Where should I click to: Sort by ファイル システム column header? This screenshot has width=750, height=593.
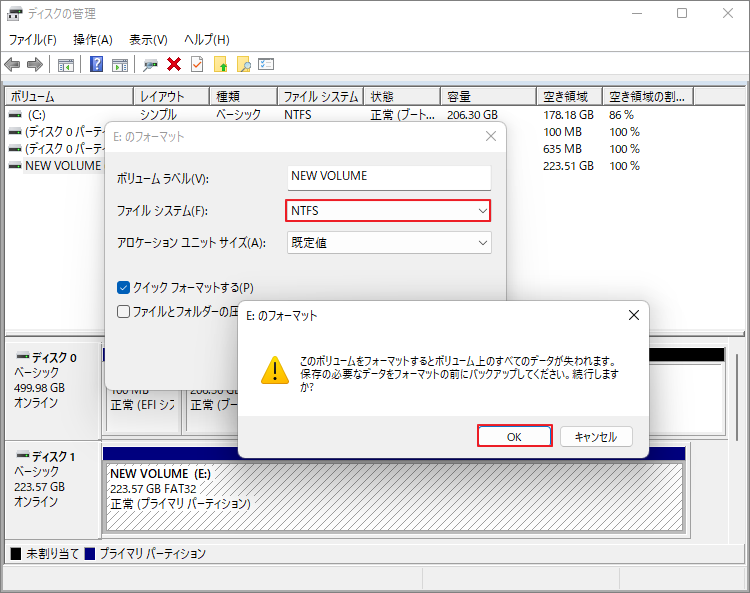tap(321, 97)
